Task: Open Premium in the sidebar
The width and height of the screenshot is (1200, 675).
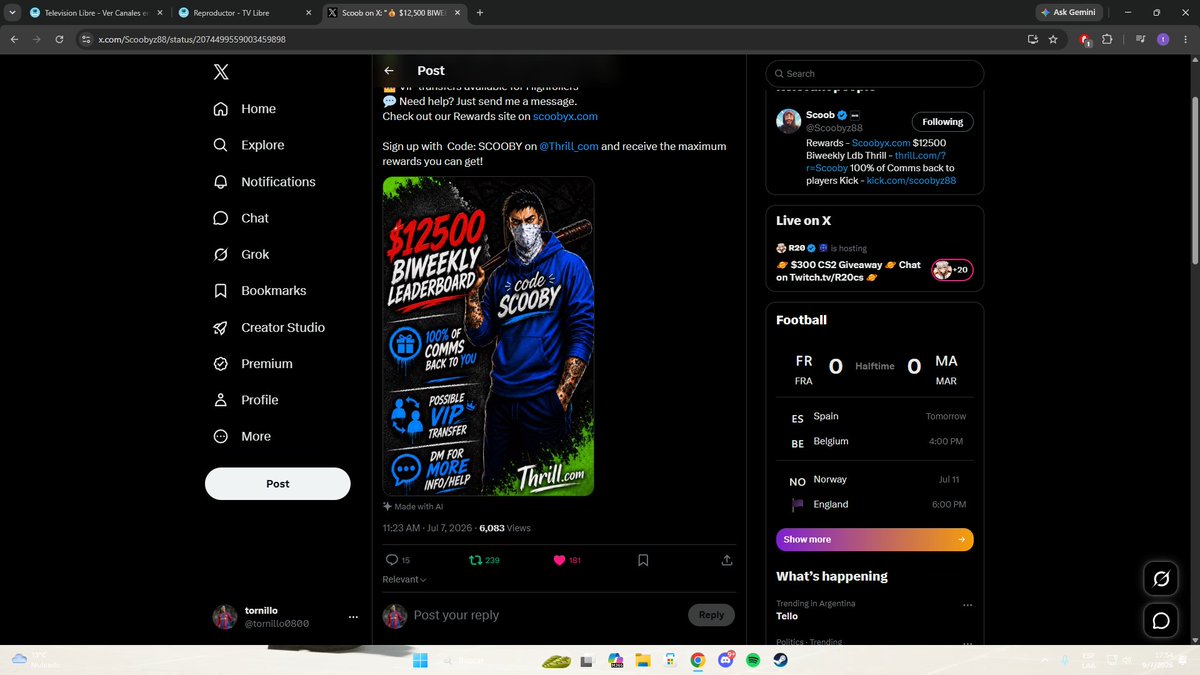Action: (x=253, y=364)
